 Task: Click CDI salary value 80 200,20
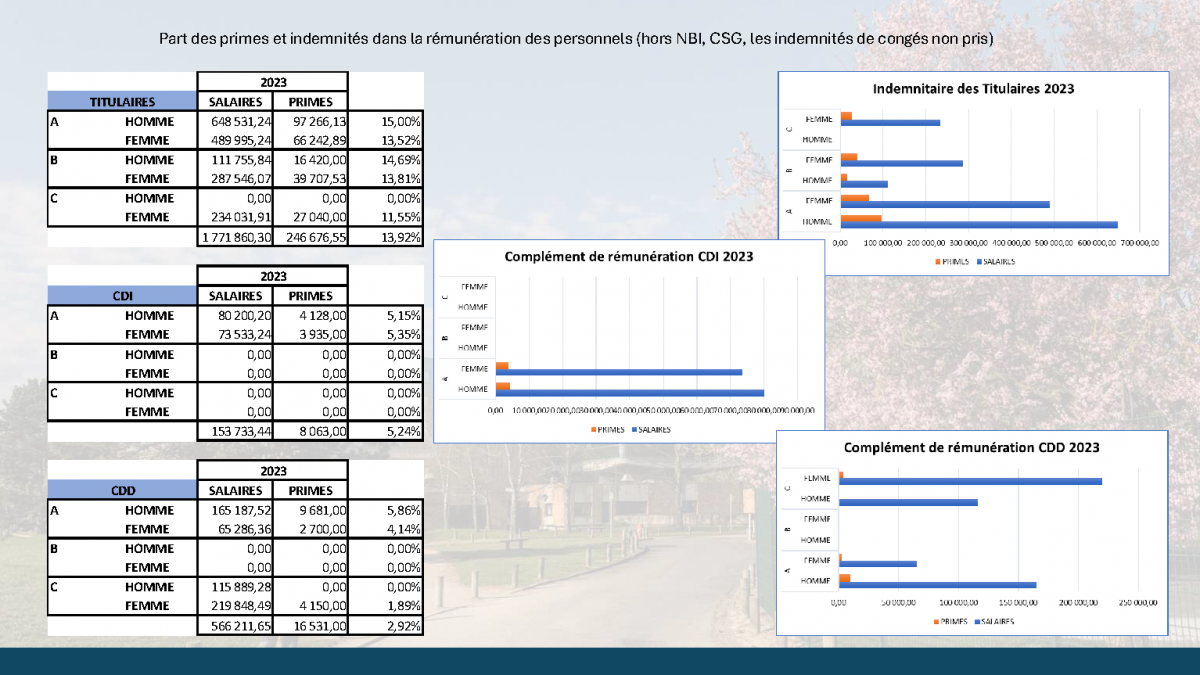(x=245, y=315)
